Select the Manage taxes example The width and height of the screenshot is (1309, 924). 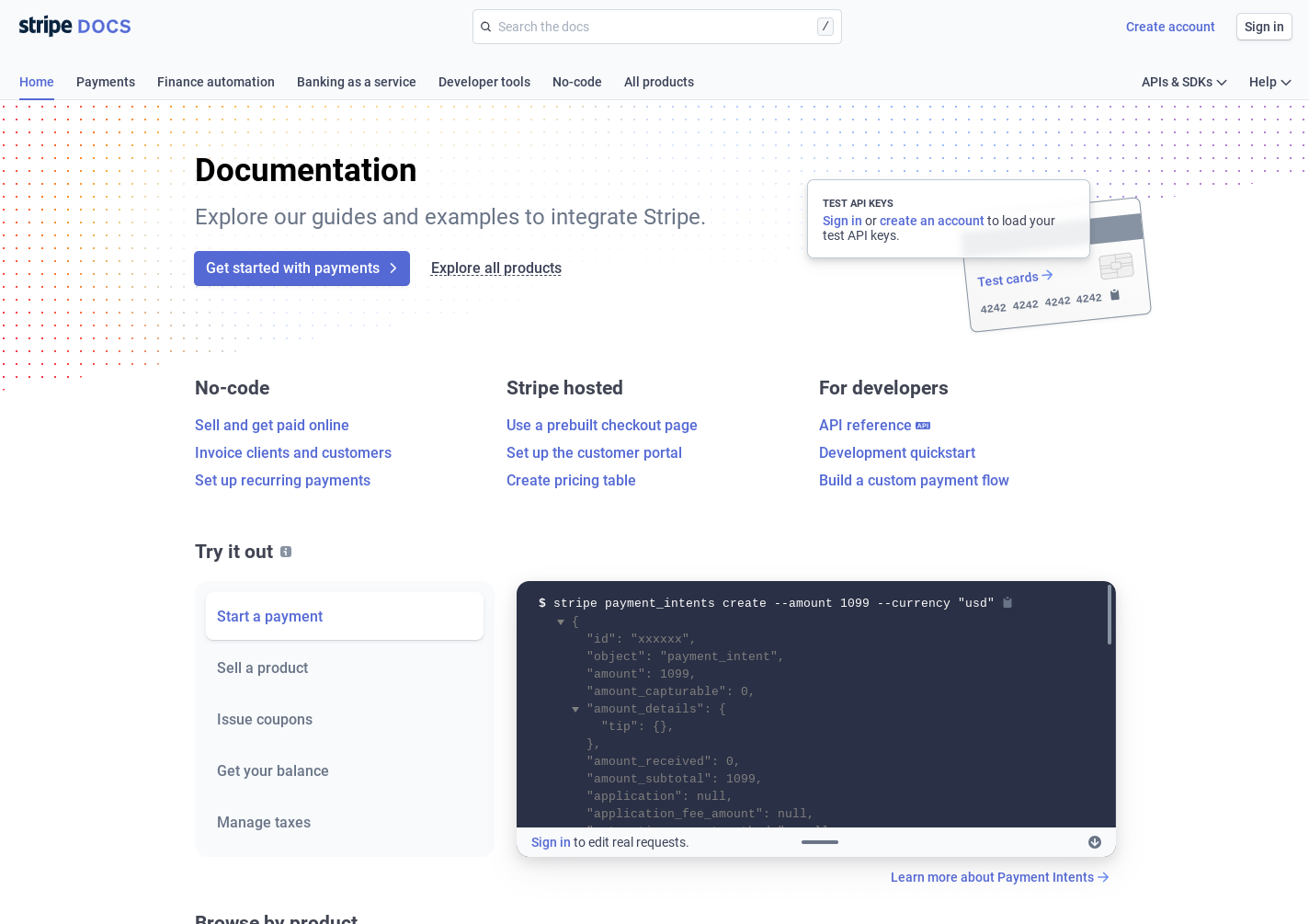345,822
